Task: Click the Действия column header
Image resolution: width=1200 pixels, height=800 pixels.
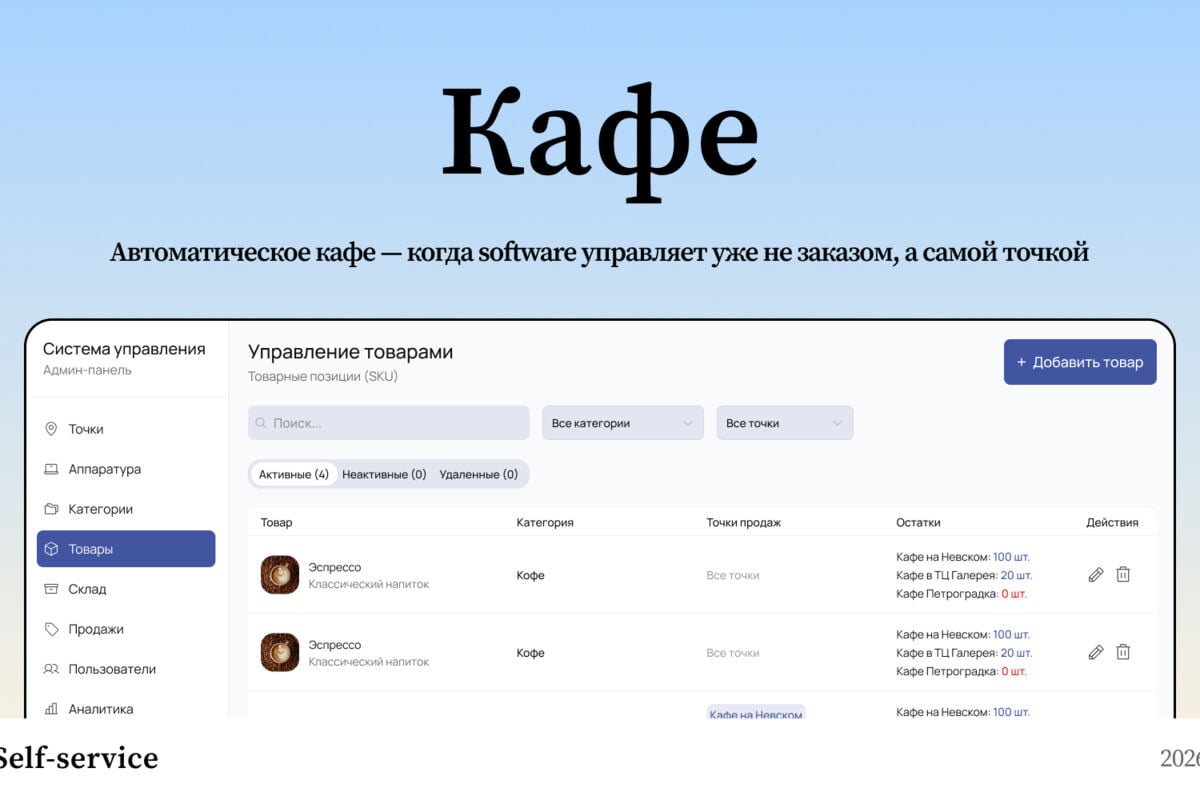Action: 1112,522
